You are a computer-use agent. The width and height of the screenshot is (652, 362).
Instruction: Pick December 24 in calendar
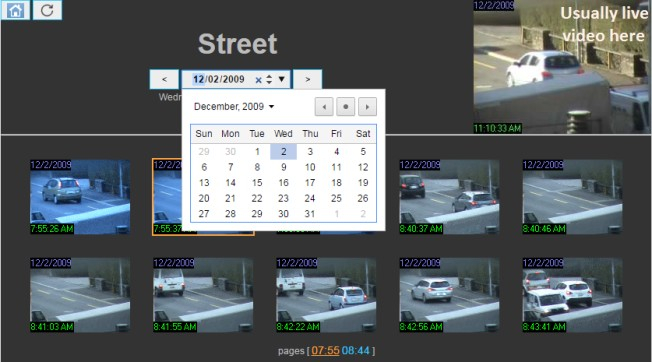click(x=310, y=198)
